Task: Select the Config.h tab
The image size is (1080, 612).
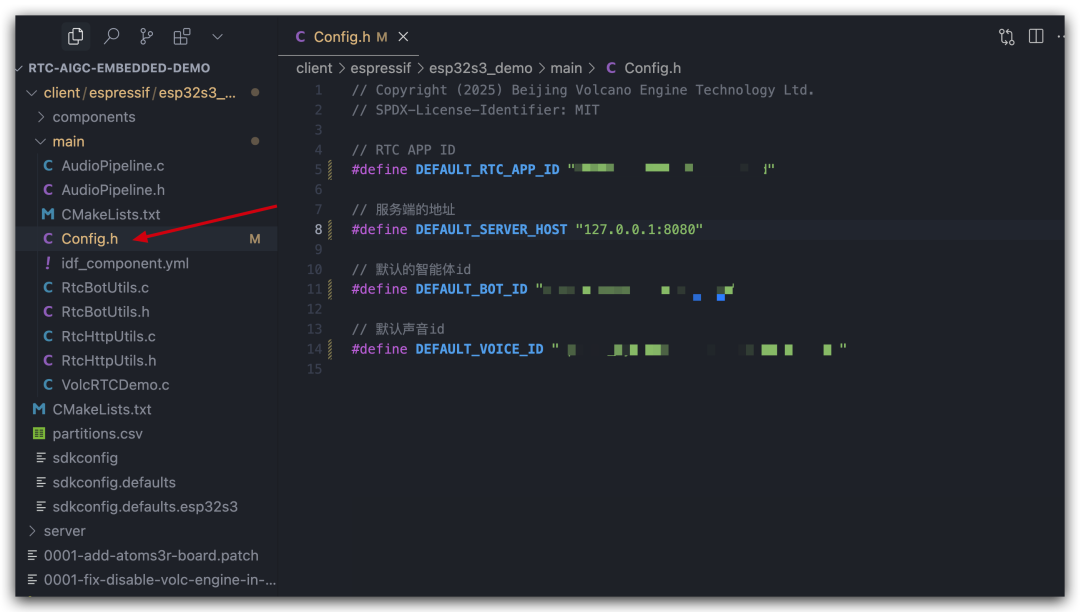Action: [x=342, y=36]
